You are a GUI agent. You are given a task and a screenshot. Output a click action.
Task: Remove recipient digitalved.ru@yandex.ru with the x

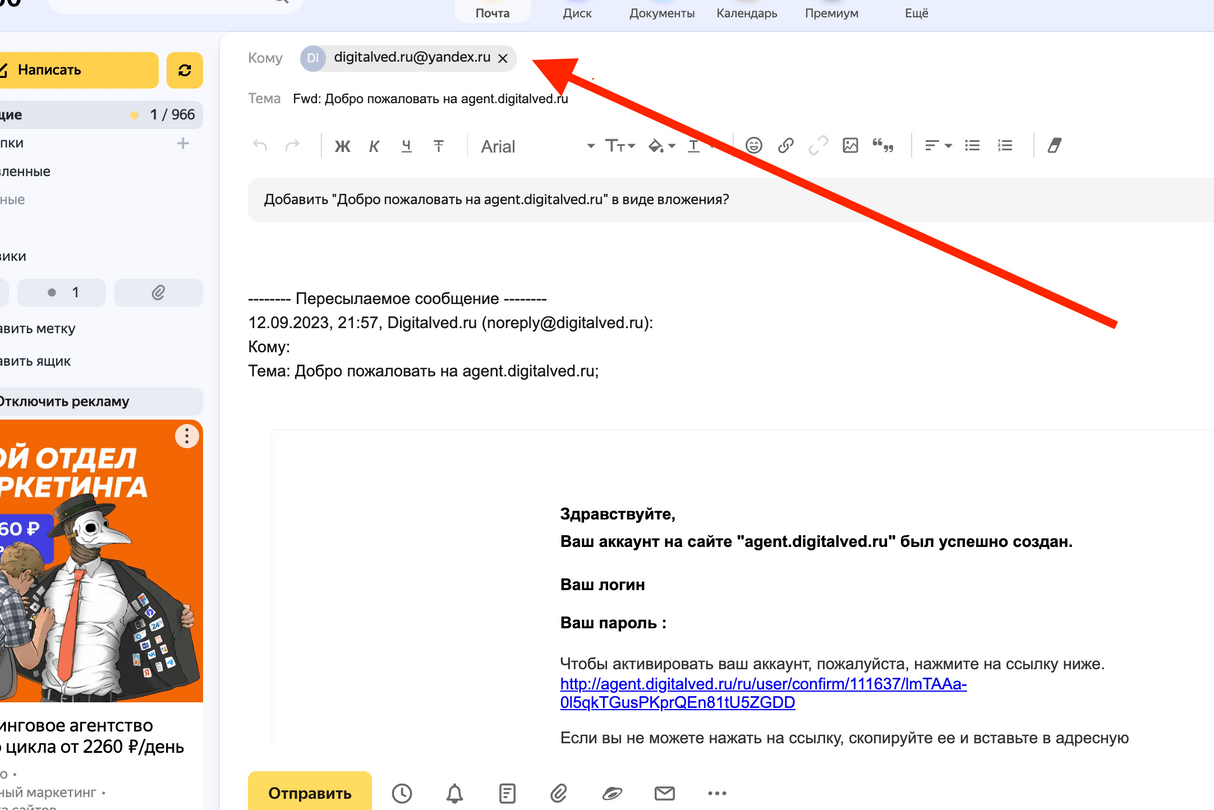[x=503, y=58]
